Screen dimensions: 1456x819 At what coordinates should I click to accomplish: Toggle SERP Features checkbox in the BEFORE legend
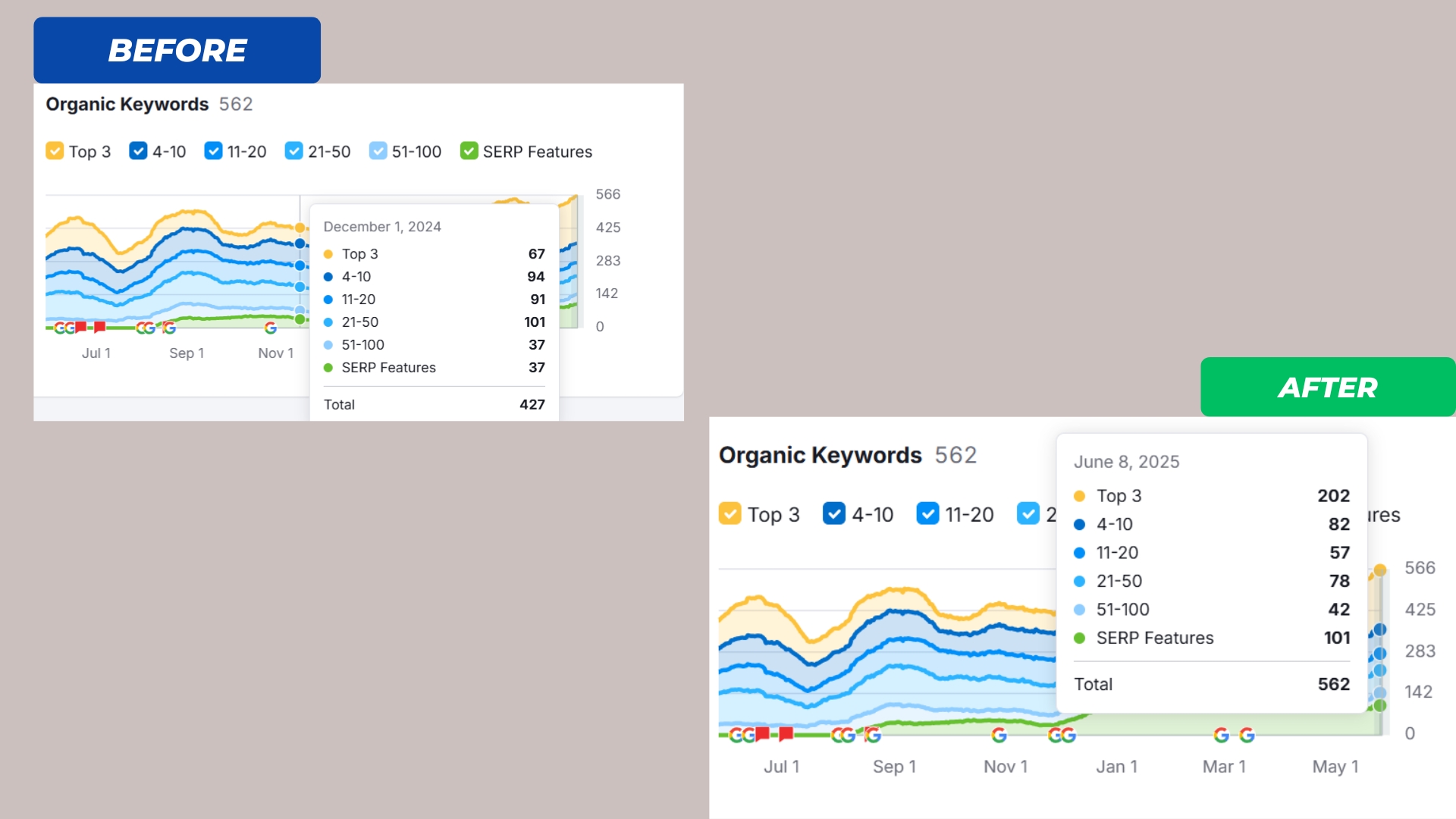tap(469, 151)
